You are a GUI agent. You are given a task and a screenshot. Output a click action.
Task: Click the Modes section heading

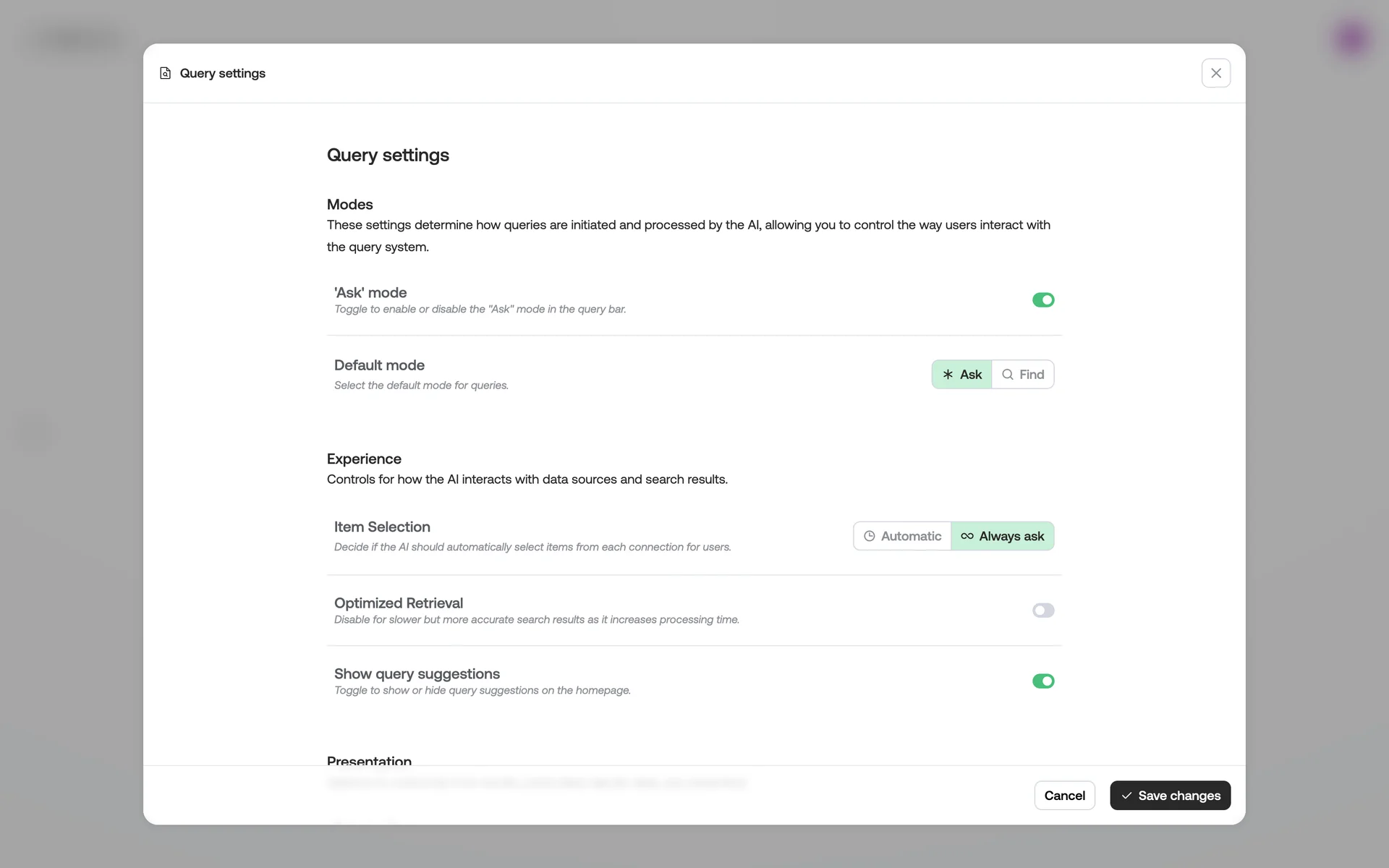pos(349,205)
